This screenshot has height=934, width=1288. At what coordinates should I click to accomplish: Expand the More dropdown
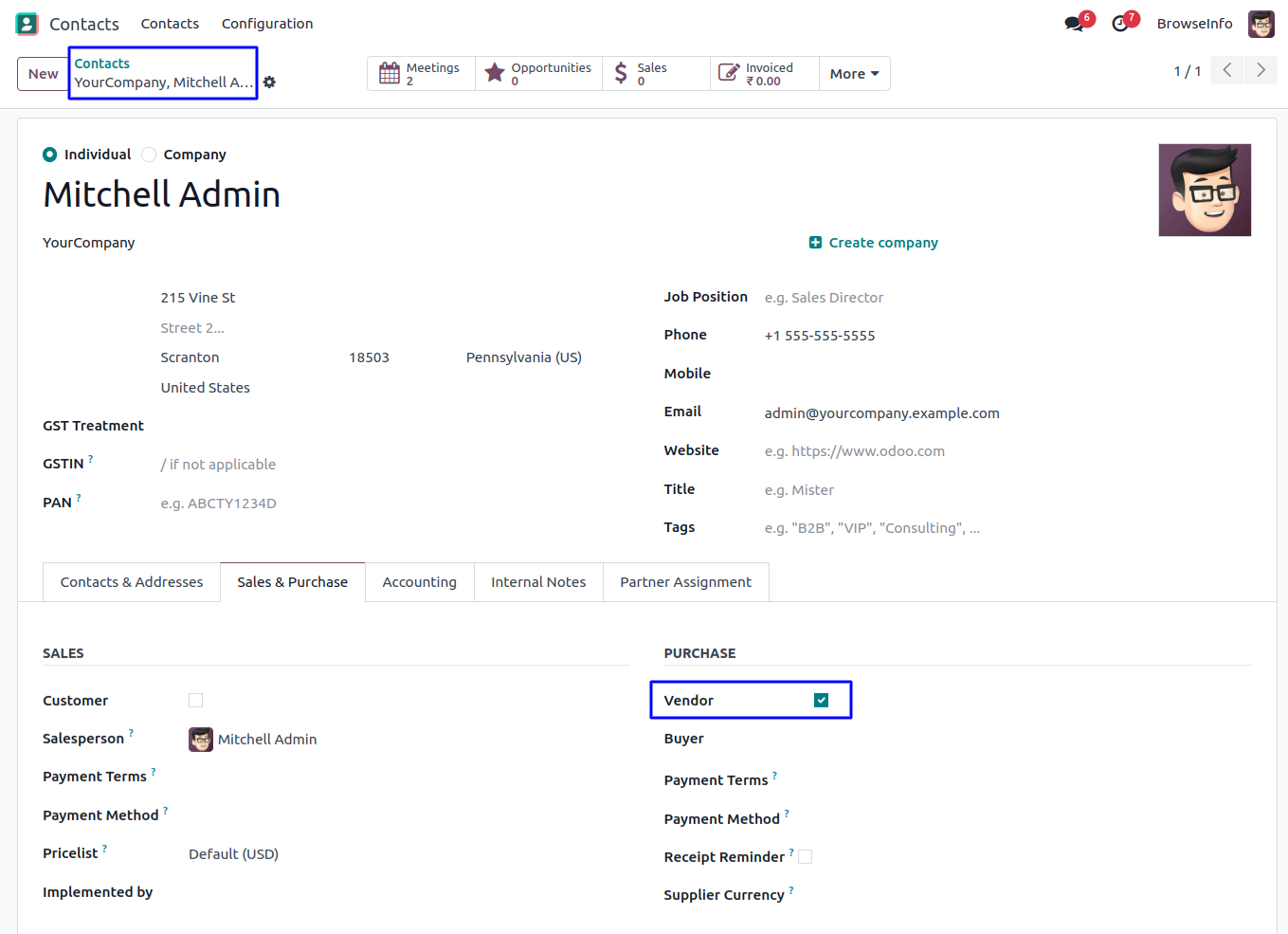point(854,74)
